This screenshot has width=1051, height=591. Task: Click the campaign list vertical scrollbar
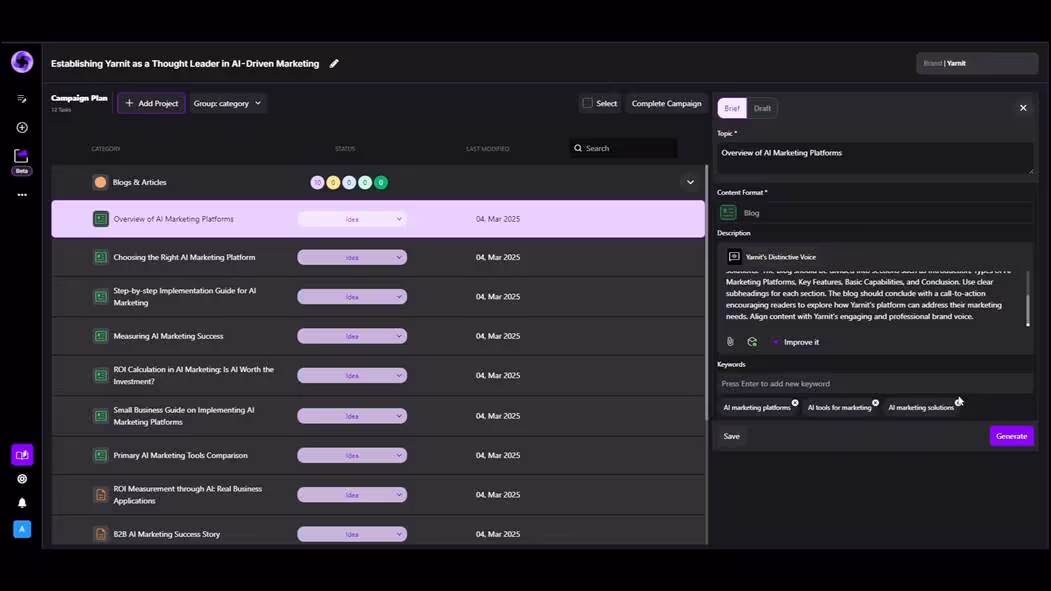706,293
